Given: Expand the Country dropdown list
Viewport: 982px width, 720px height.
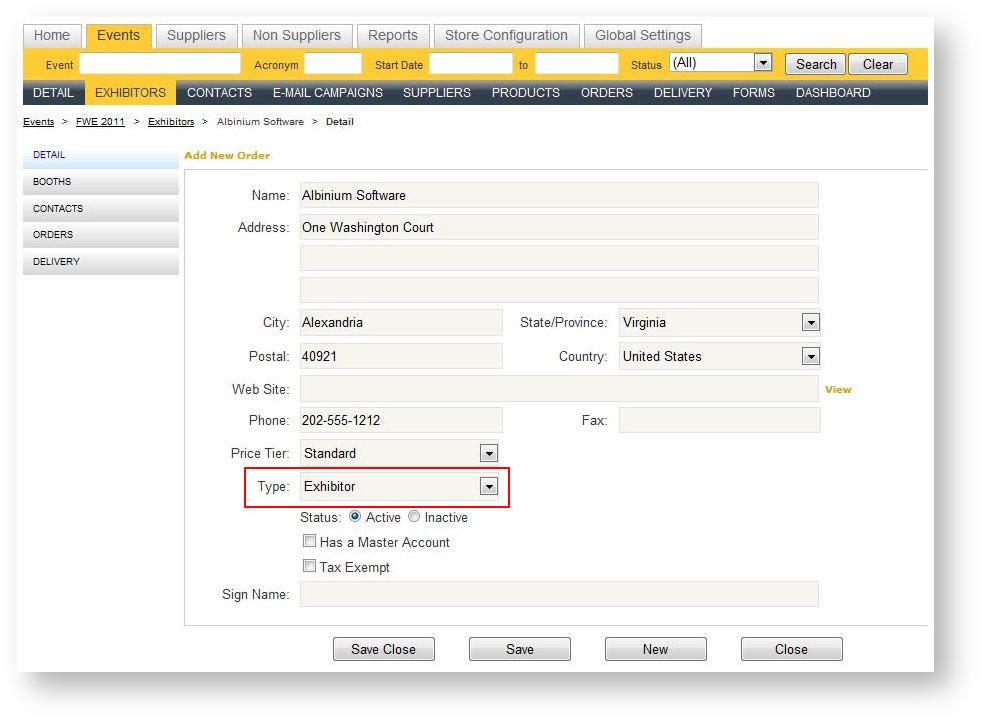Looking at the screenshot, I should [810, 357].
